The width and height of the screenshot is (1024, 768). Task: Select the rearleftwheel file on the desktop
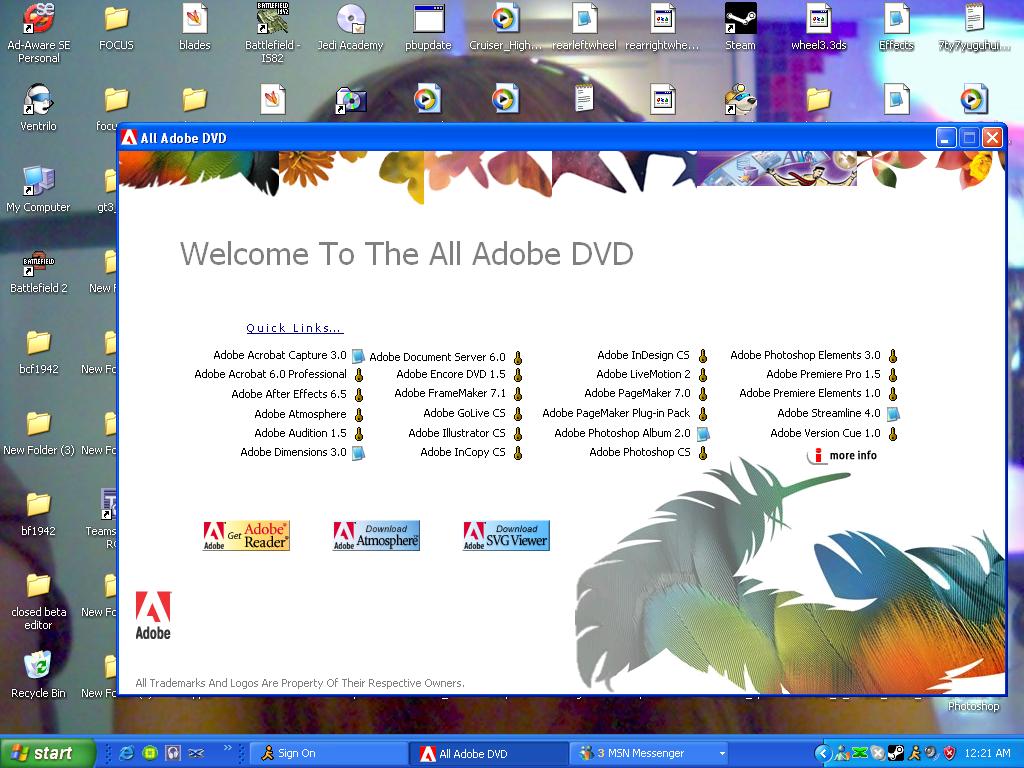[584, 27]
